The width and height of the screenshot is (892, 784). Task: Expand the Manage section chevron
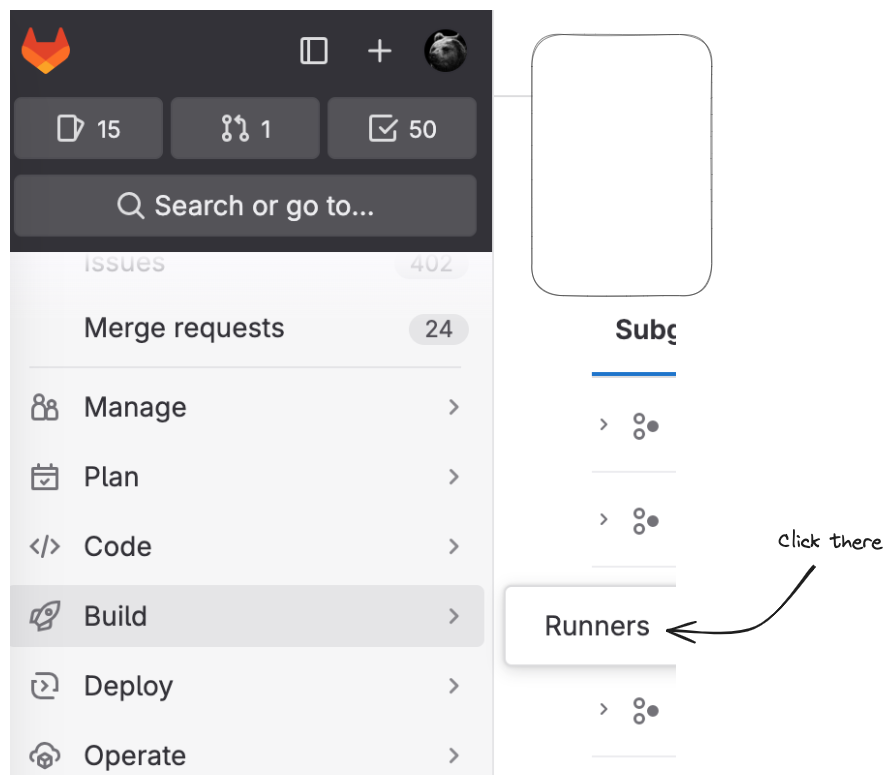point(453,407)
